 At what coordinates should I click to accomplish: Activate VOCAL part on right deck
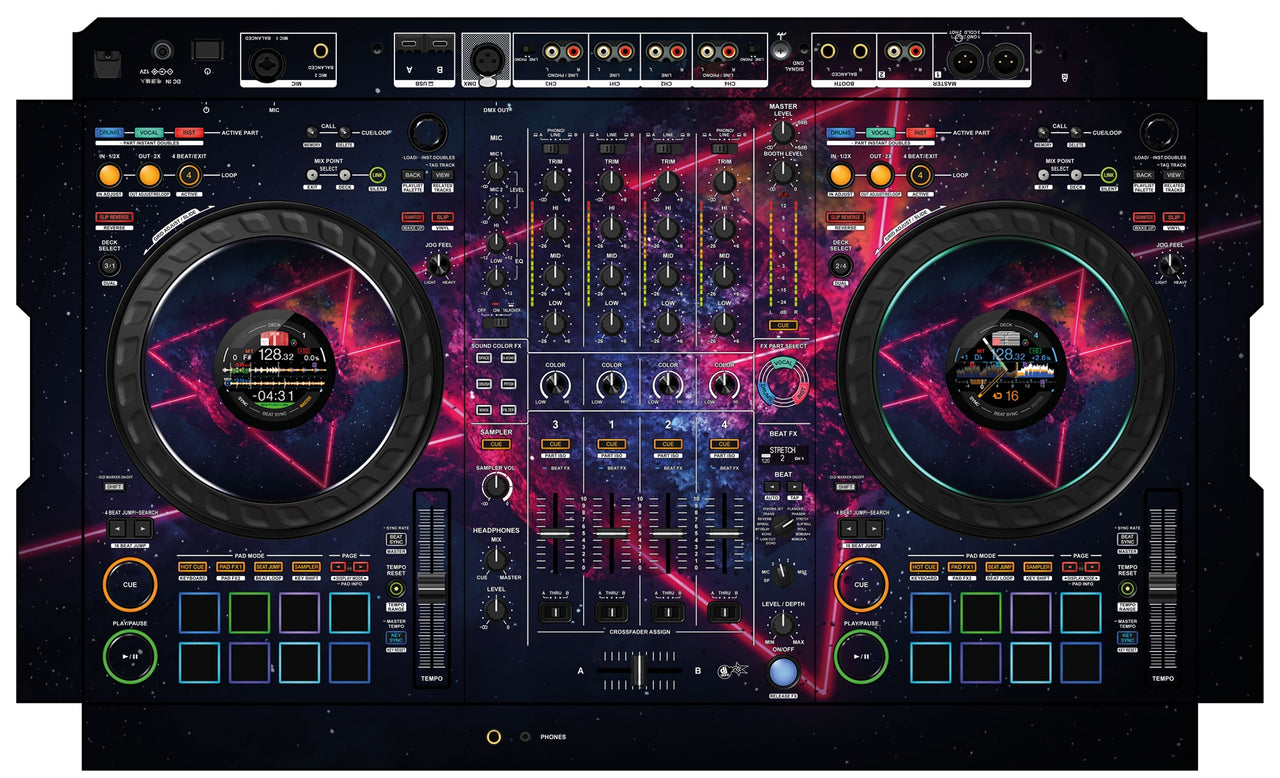[x=881, y=132]
